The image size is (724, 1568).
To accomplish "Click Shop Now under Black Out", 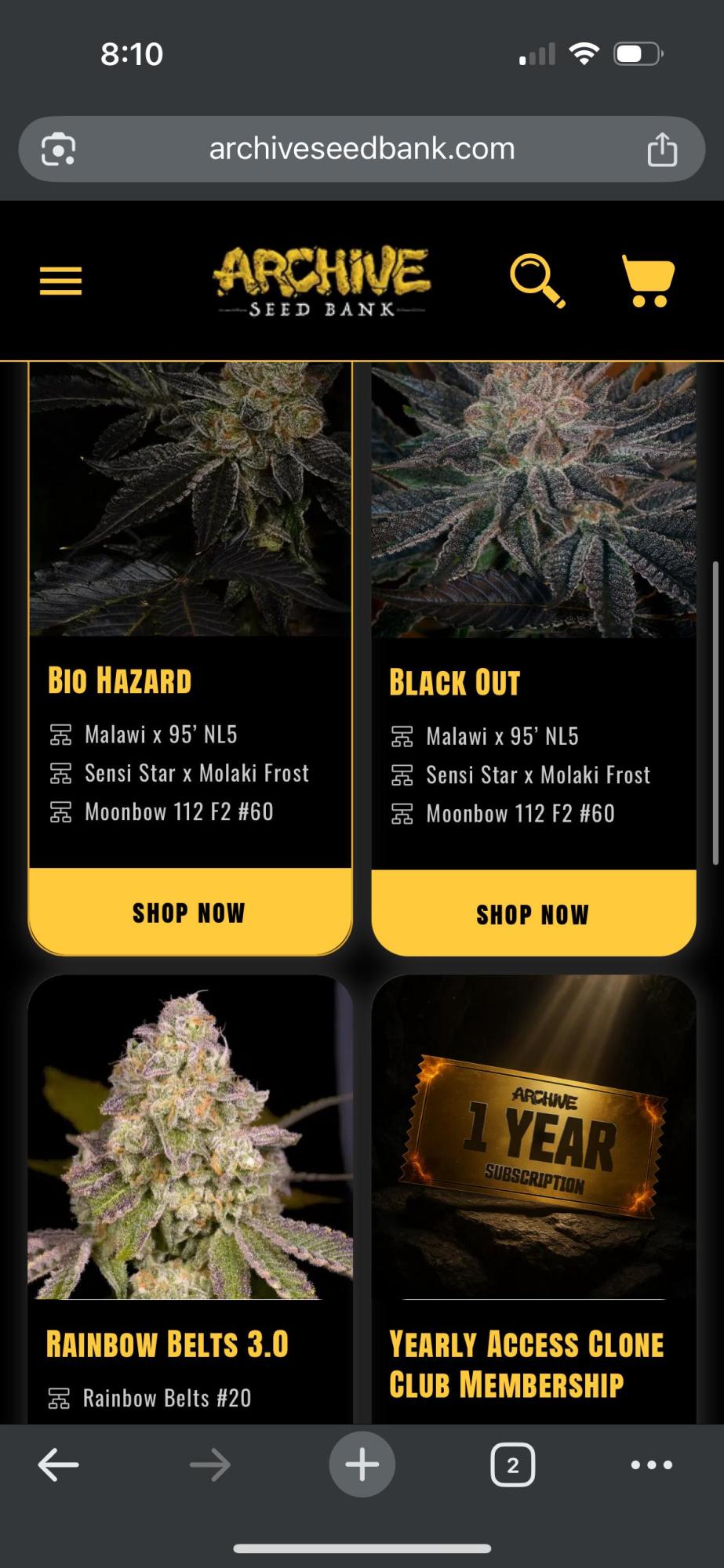I will 533,914.
